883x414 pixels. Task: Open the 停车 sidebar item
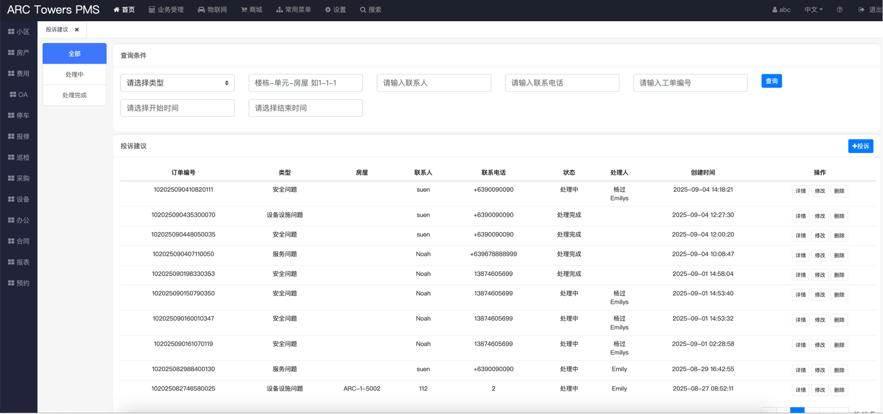(19, 116)
